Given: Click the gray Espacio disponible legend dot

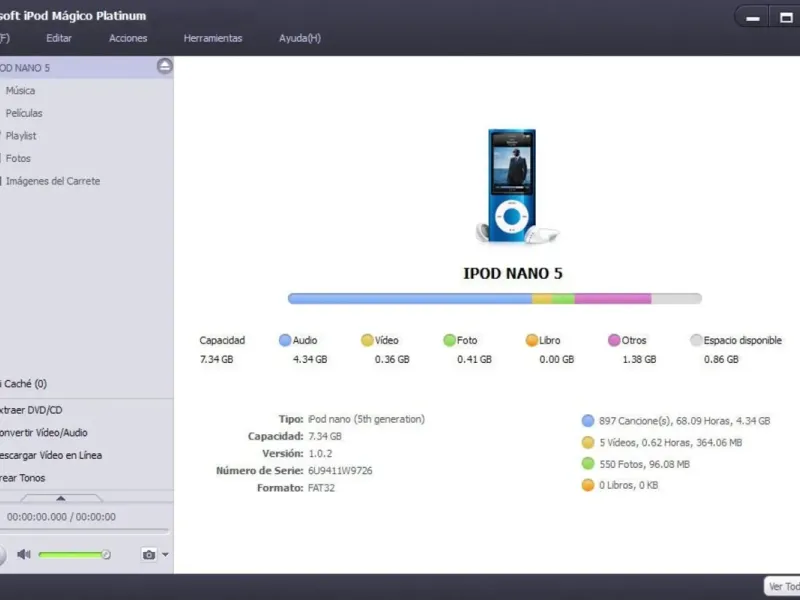Looking at the screenshot, I should pyautogui.click(x=696, y=340).
